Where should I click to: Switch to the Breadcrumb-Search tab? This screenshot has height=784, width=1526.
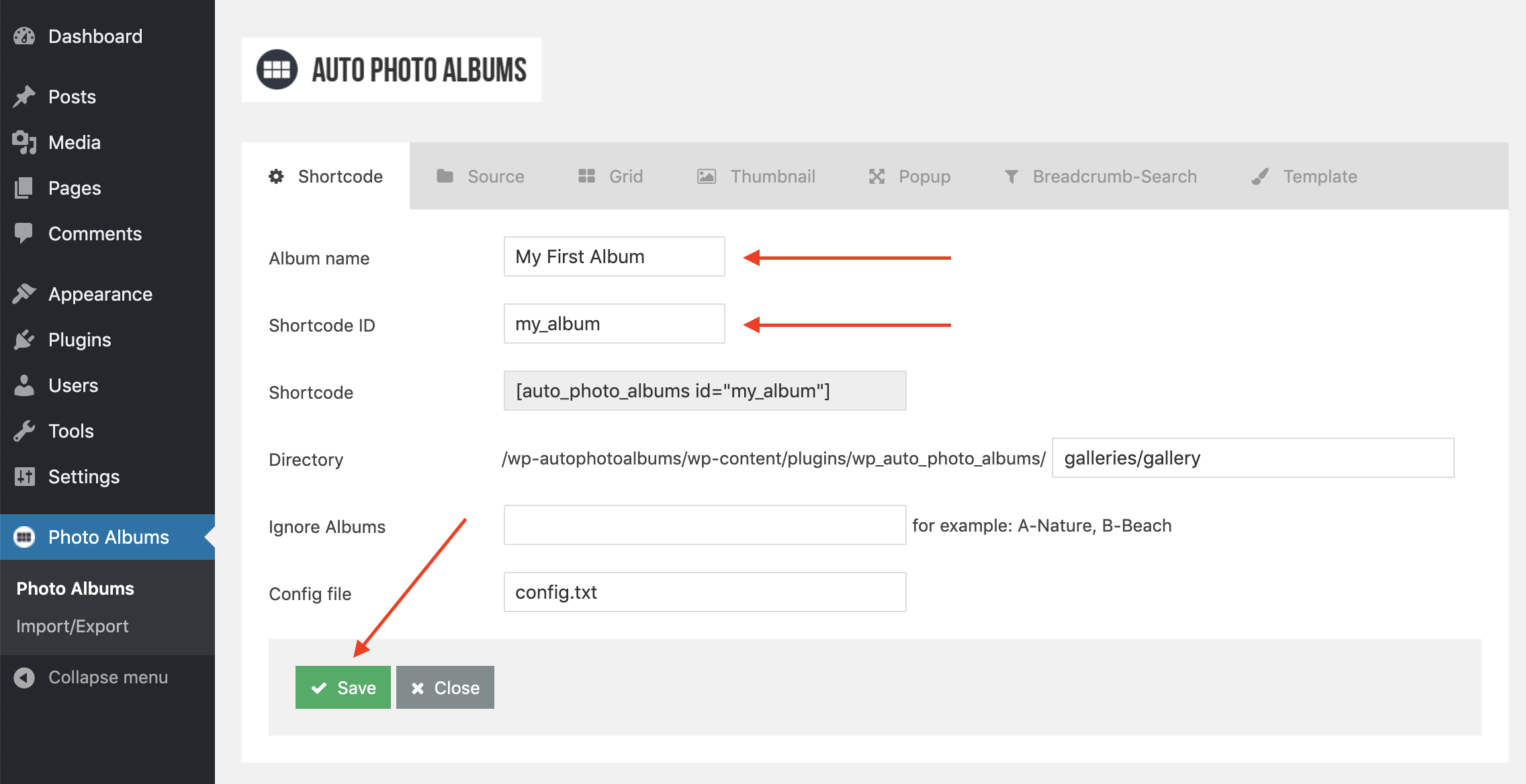(x=1100, y=176)
